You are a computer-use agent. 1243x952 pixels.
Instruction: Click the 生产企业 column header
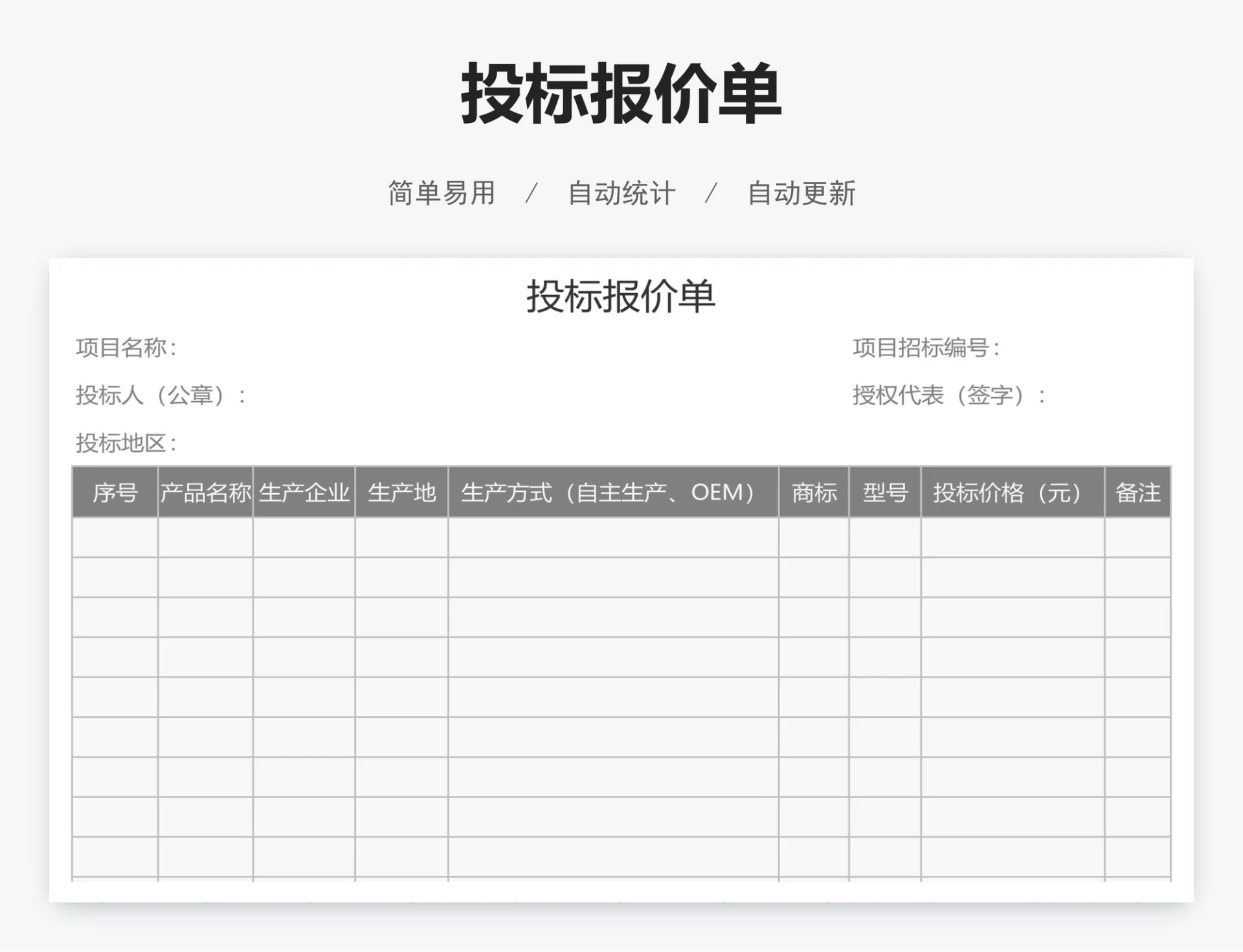(304, 493)
